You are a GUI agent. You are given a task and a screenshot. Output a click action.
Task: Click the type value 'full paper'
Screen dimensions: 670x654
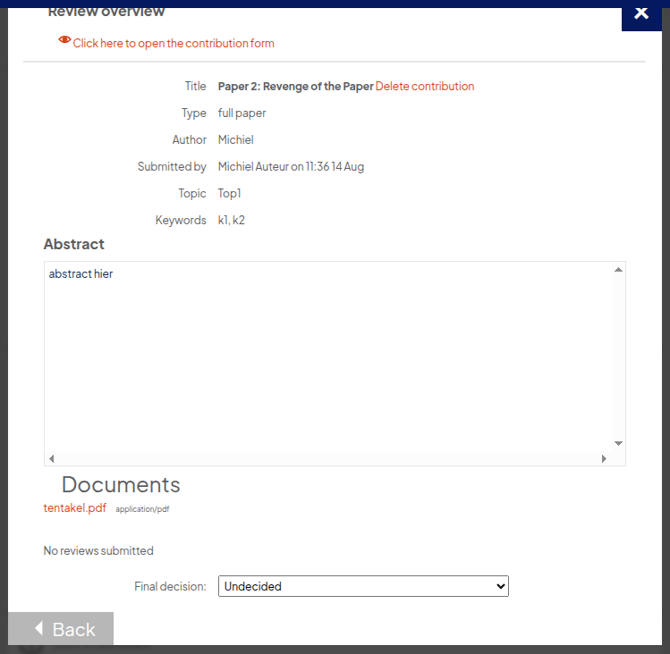click(242, 113)
